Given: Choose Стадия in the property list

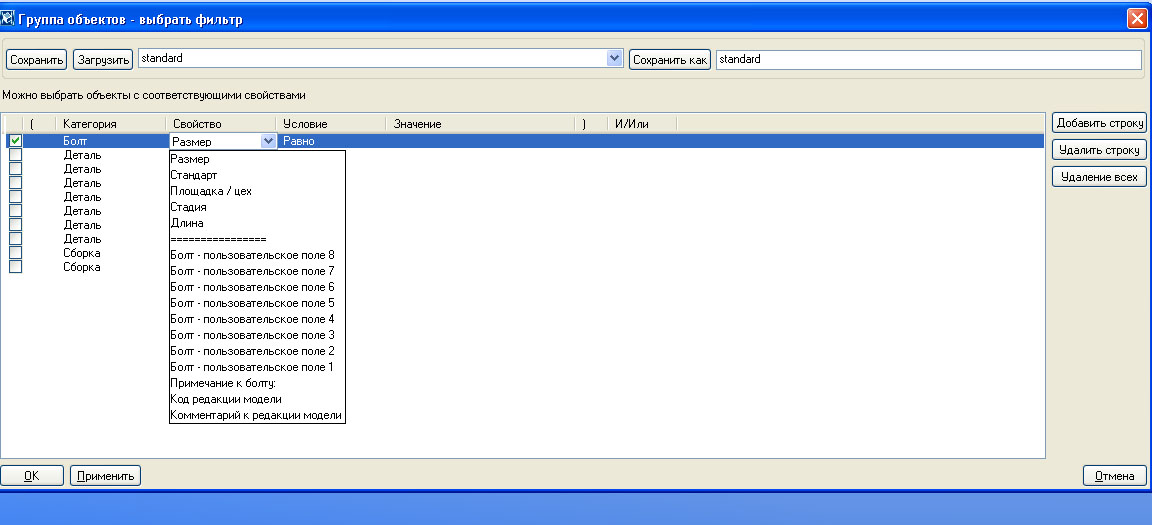Looking at the screenshot, I should pyautogui.click(x=257, y=207).
